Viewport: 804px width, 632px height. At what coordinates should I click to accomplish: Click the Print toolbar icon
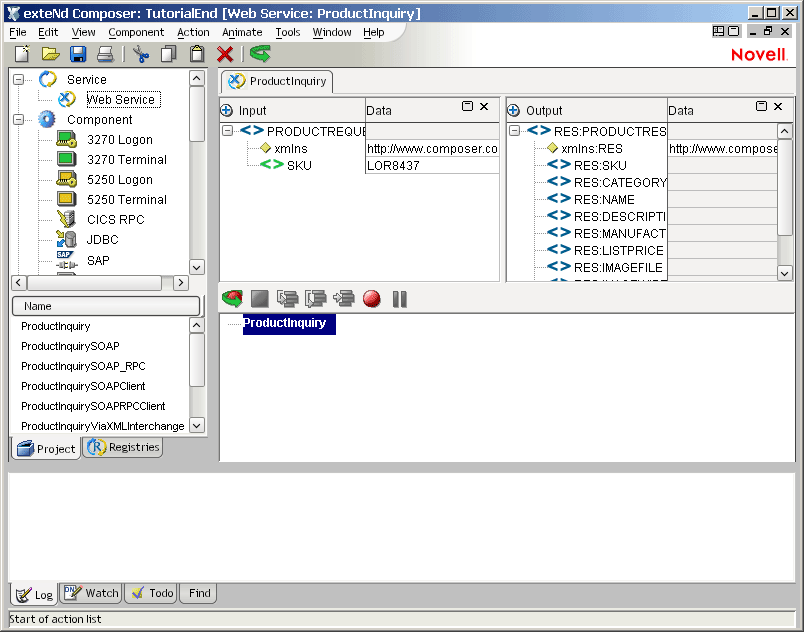click(105, 54)
